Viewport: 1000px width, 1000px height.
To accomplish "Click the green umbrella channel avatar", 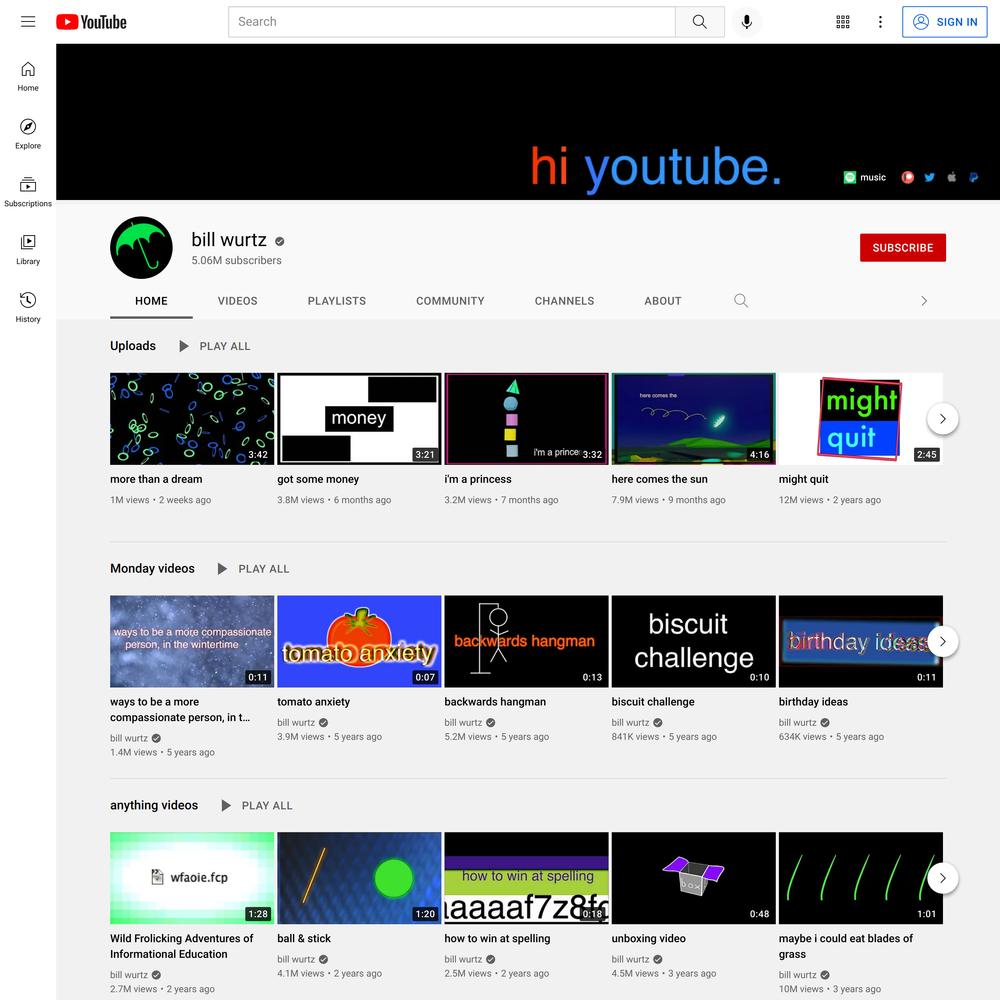I will click(142, 247).
